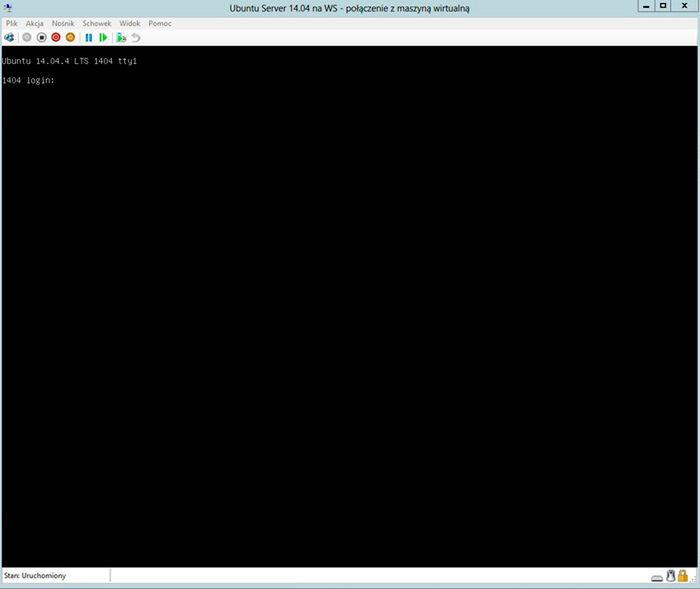Screen dimensions: 700x589
Task: Shut down the VM with the red power icon
Action: pos(56,38)
